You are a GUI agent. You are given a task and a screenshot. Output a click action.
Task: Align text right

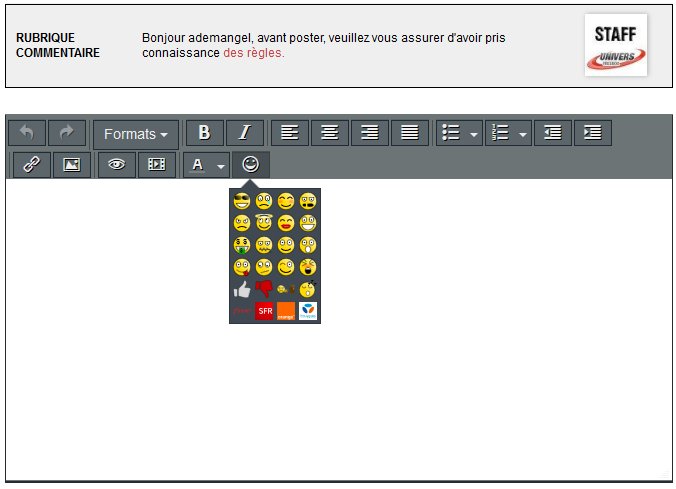370,133
